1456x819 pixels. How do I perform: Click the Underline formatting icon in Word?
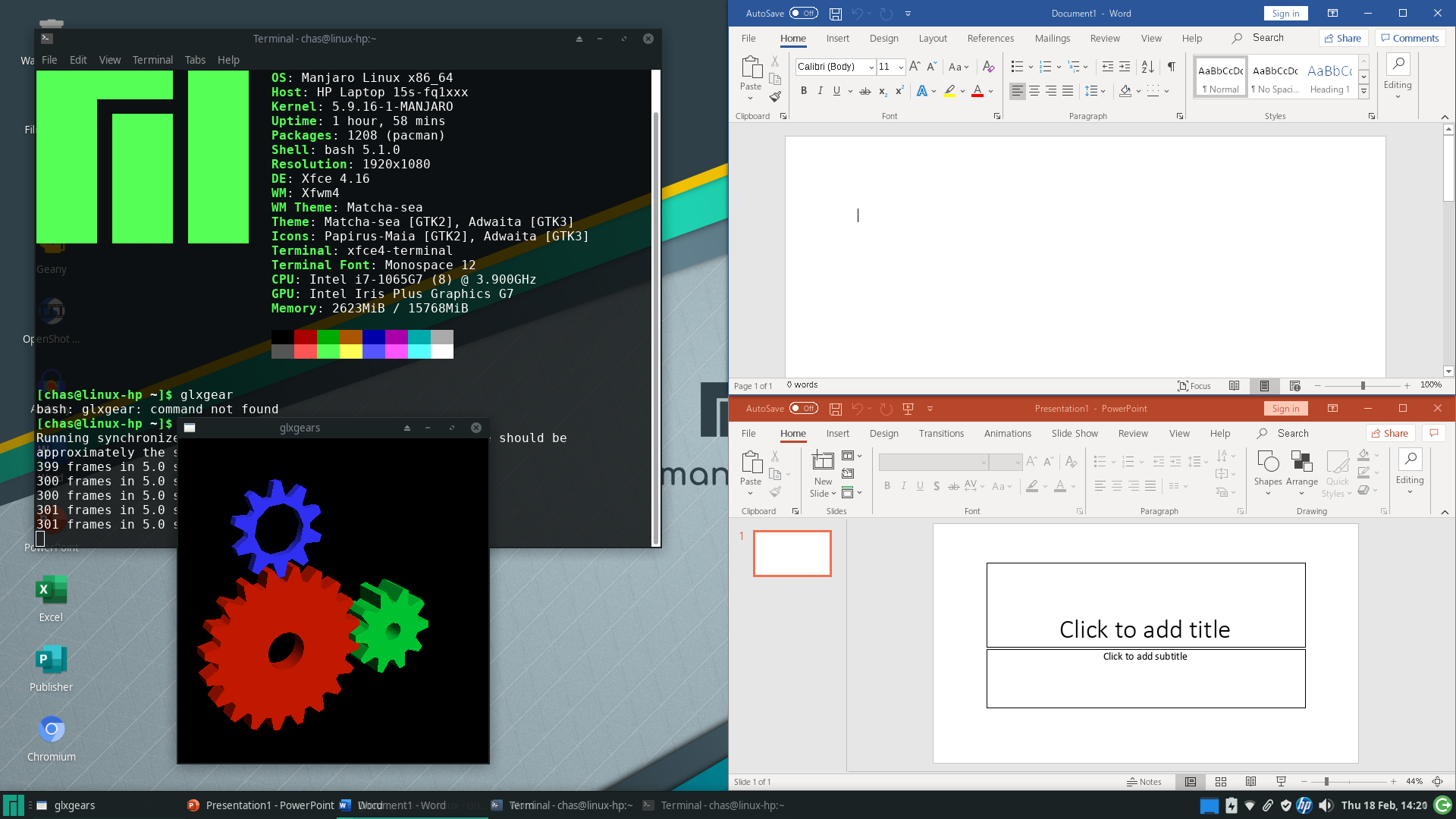[836, 90]
